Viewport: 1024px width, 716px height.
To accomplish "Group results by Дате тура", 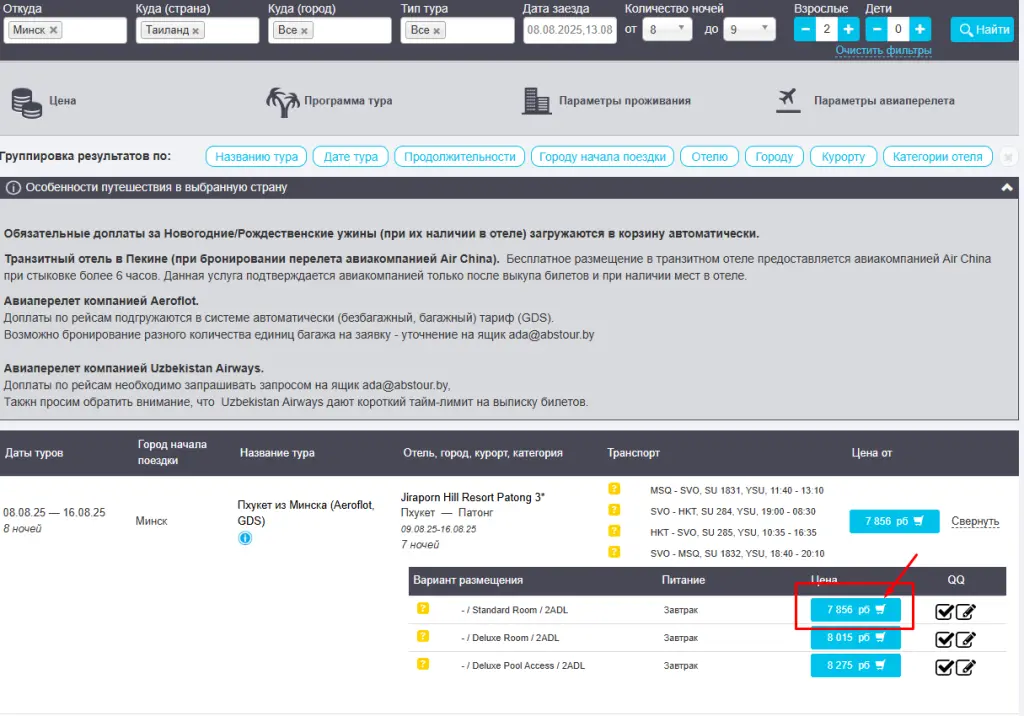I will [350, 157].
